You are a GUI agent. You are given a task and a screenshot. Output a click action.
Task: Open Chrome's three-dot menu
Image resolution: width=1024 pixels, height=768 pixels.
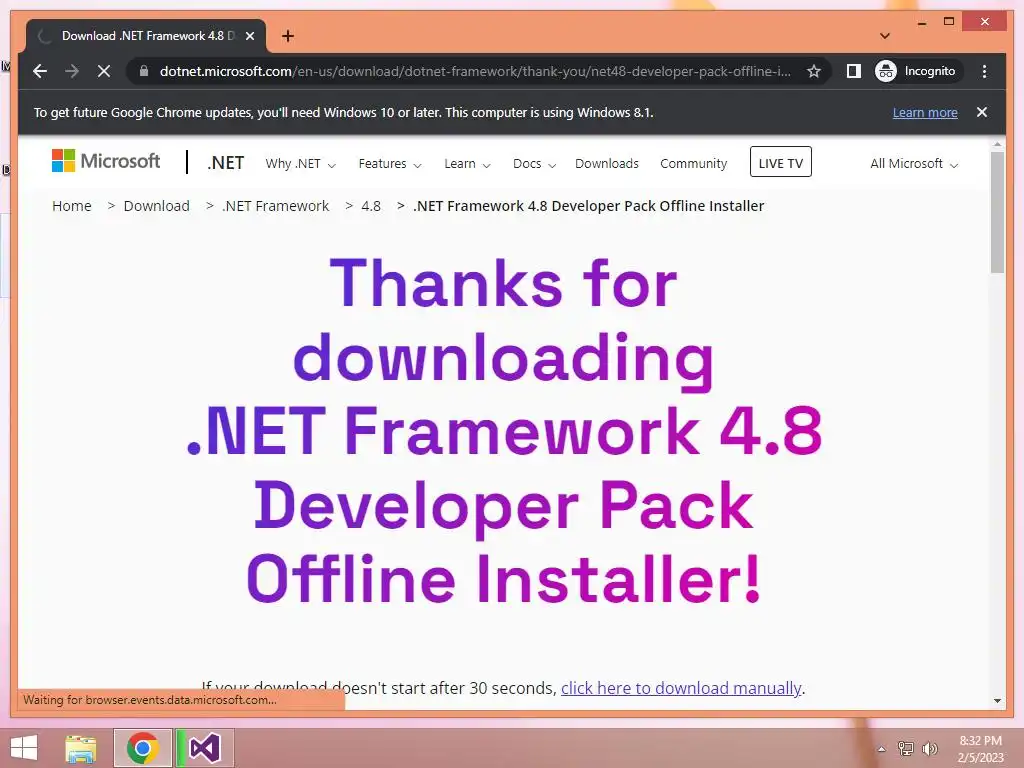pyautogui.click(x=984, y=71)
